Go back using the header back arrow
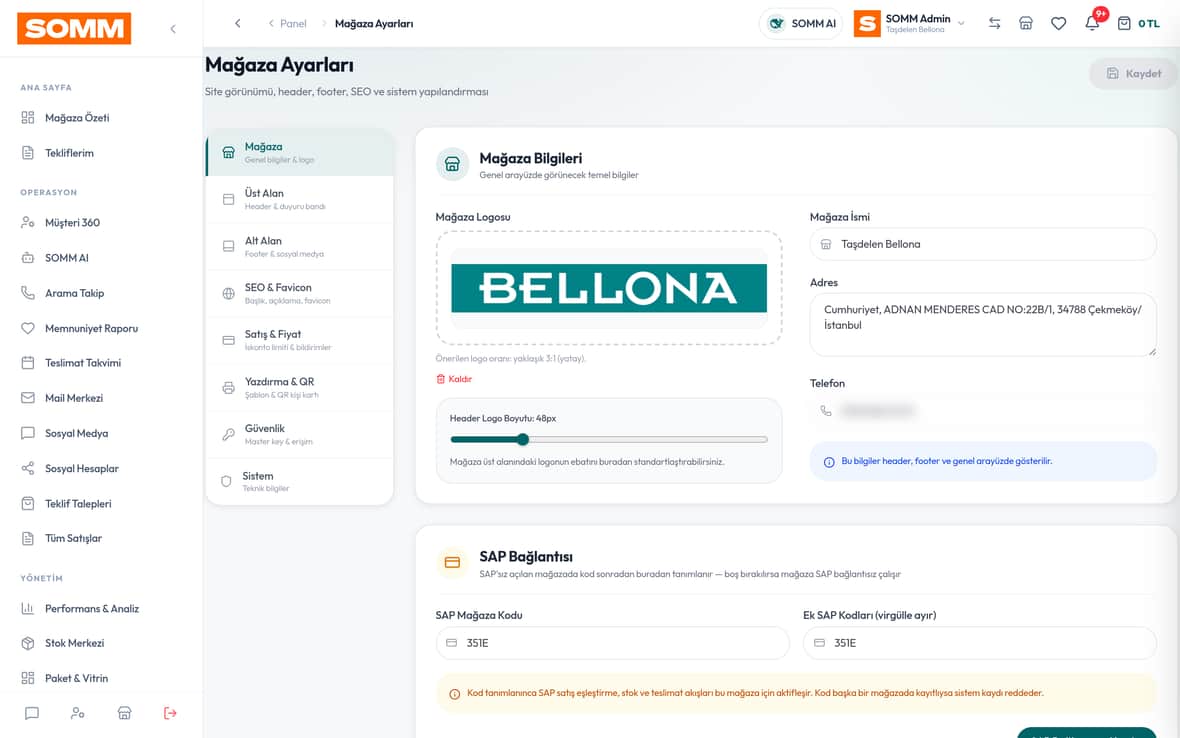 click(x=238, y=23)
